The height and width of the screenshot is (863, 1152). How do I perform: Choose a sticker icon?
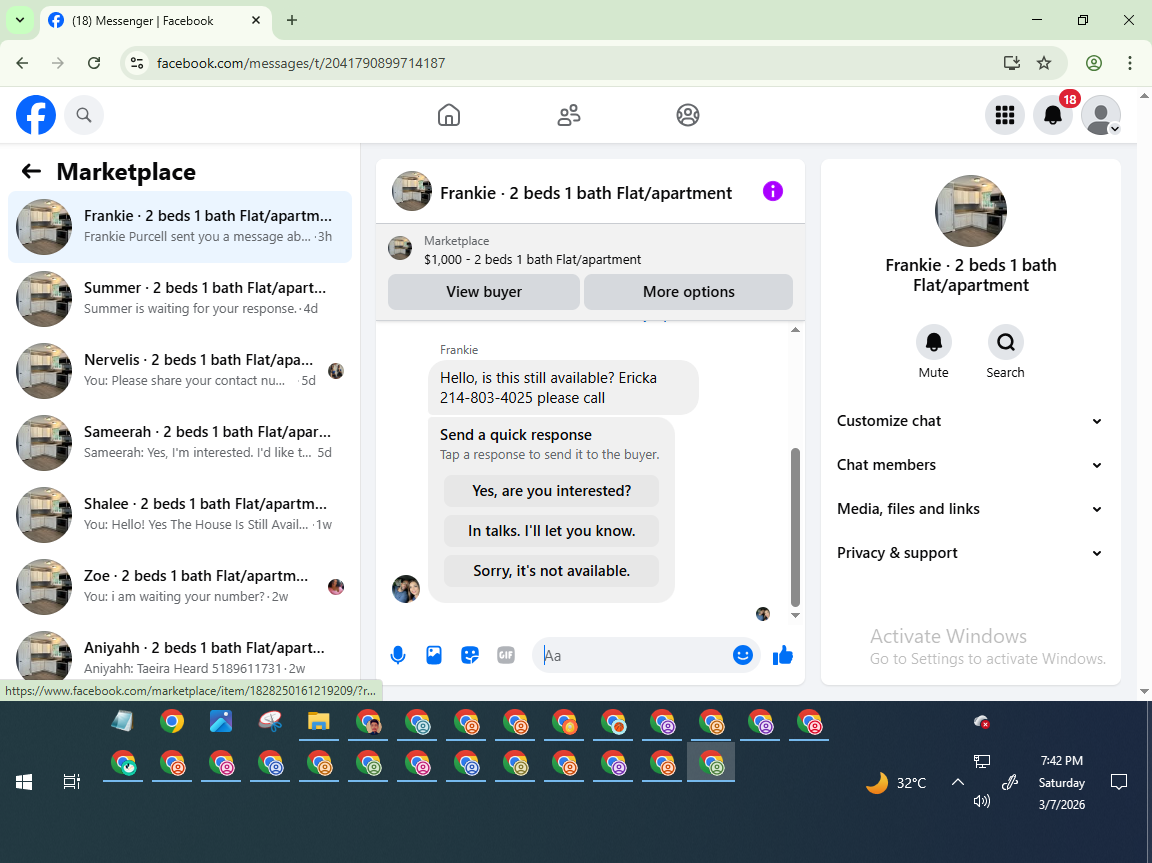[470, 655]
